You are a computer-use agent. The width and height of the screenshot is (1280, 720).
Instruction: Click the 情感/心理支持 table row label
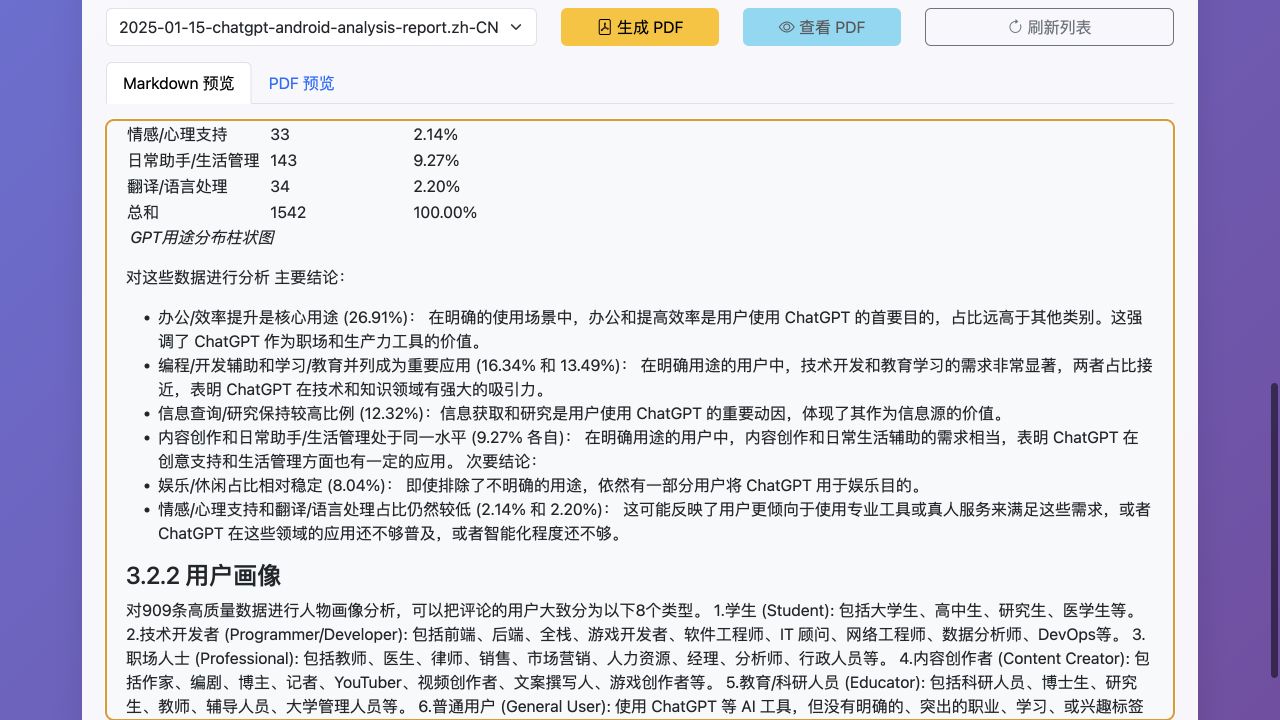(x=177, y=134)
